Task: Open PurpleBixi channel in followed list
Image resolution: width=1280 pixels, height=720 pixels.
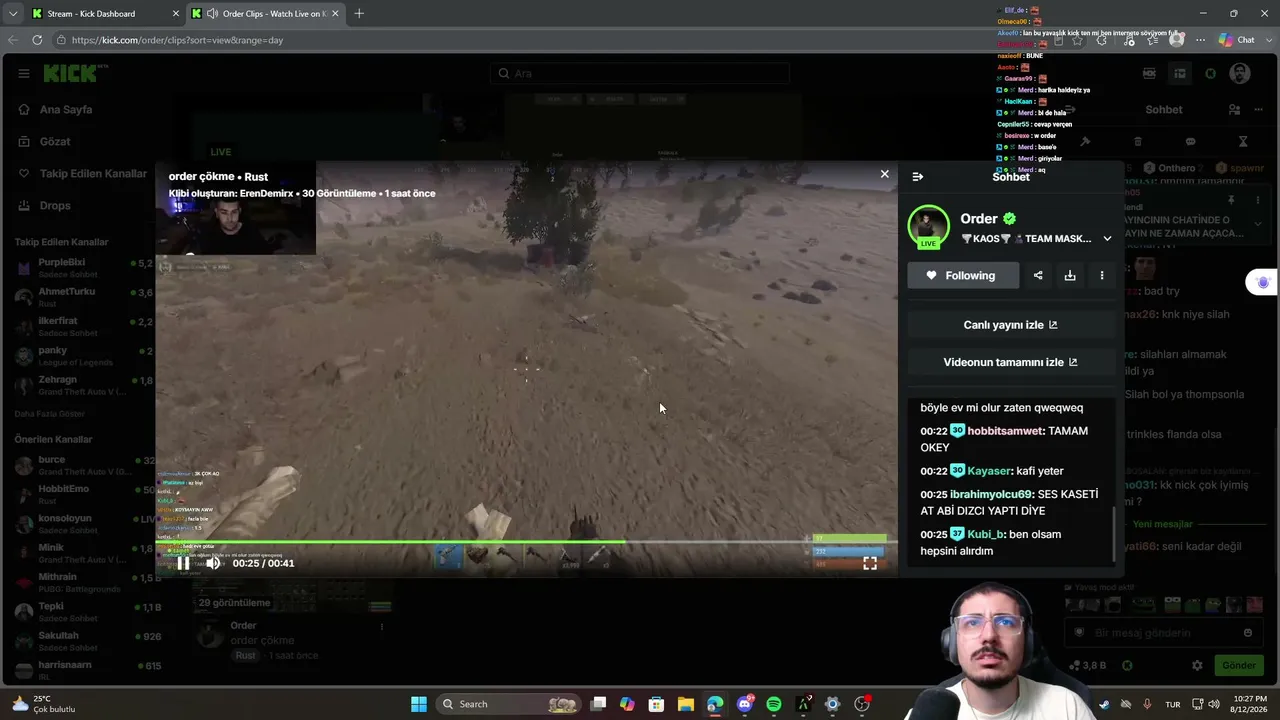Action: coord(82,268)
